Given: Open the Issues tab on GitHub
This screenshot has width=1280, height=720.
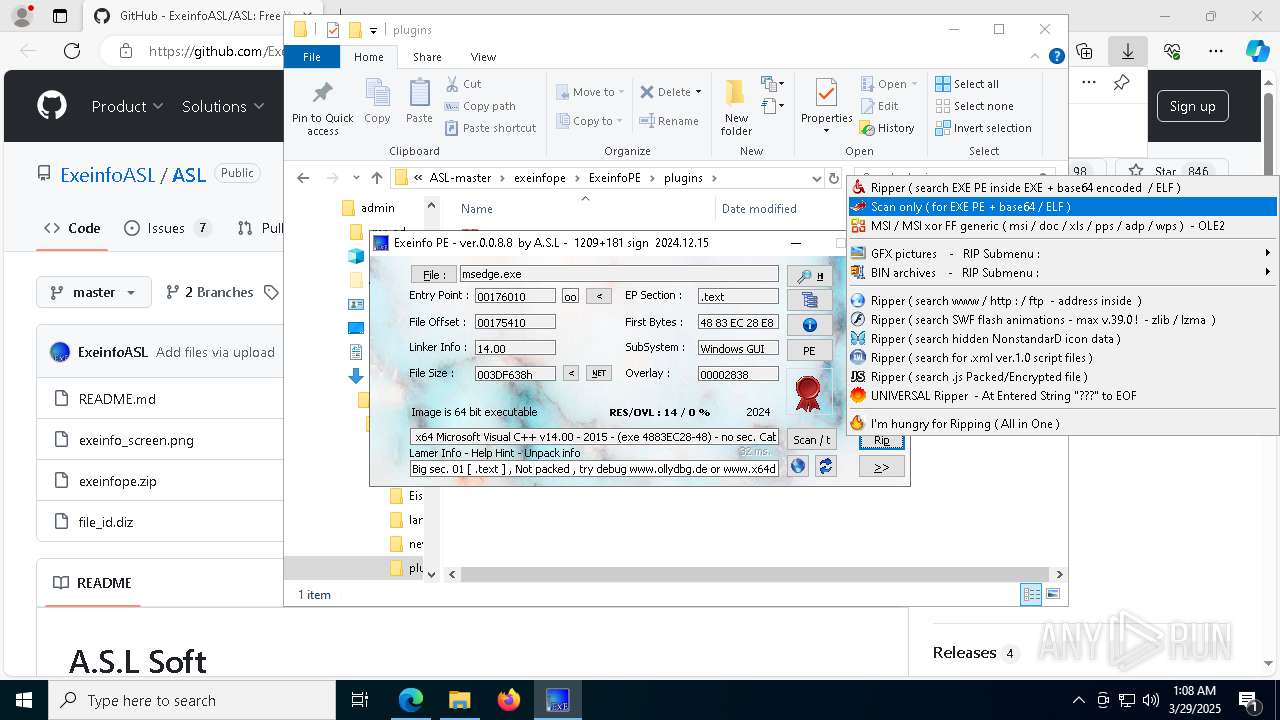Looking at the screenshot, I should click(167, 228).
